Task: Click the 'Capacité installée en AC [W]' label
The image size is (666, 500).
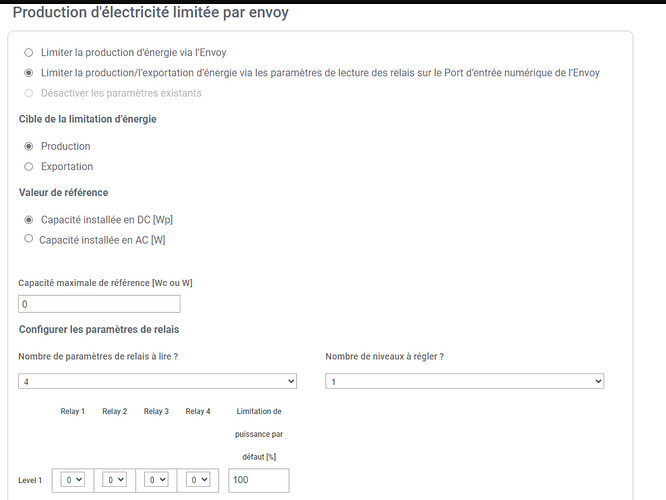Action: coord(102,240)
